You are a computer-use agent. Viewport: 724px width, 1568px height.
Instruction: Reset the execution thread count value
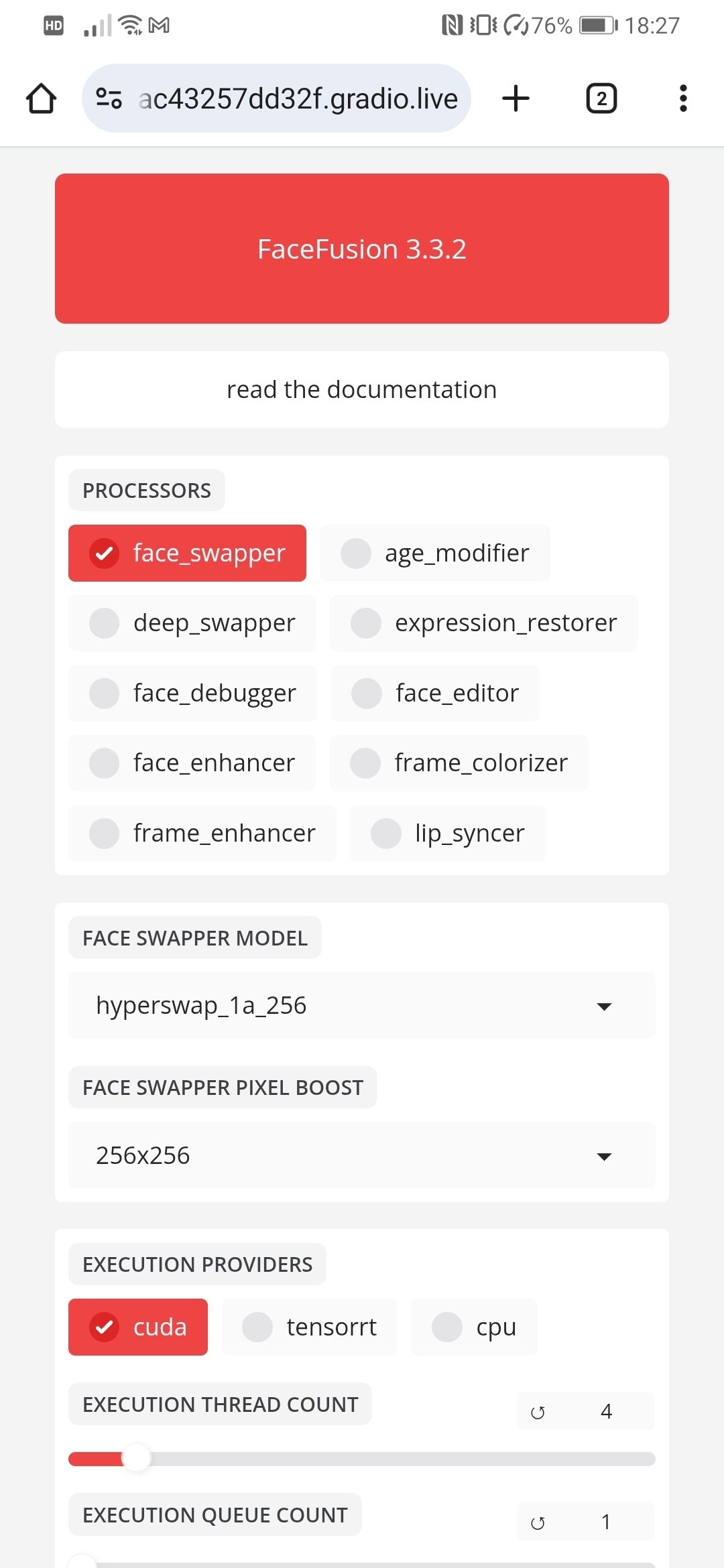click(x=538, y=1413)
